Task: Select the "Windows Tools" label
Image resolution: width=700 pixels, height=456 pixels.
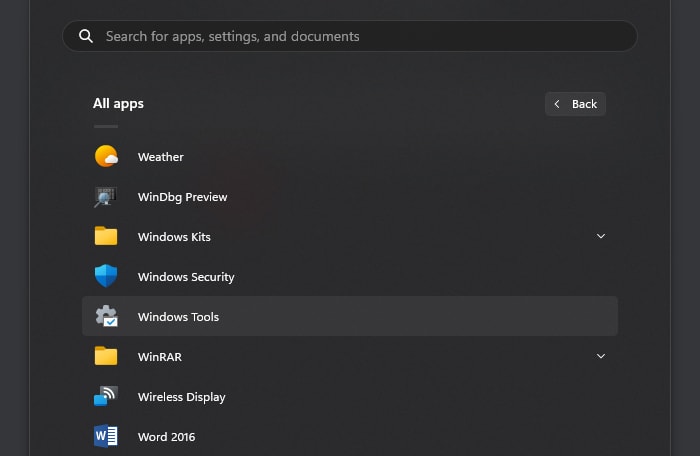Action: 178,317
